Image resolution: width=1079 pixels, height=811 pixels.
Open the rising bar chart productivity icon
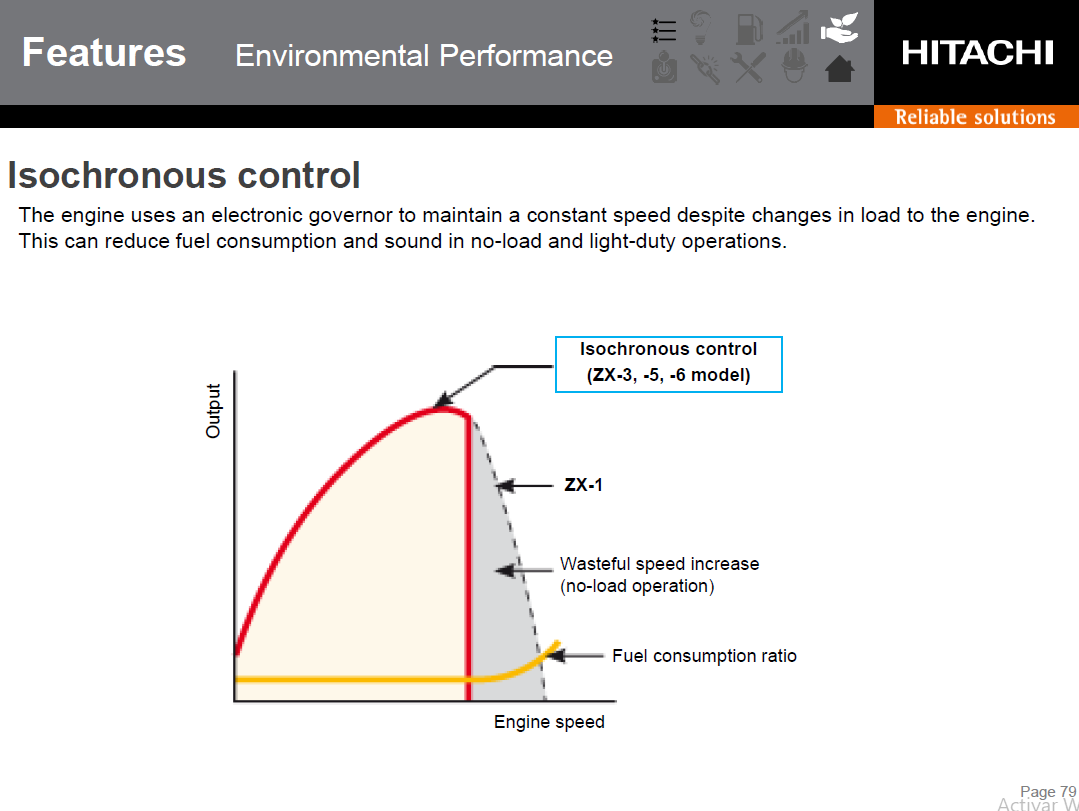point(793,29)
